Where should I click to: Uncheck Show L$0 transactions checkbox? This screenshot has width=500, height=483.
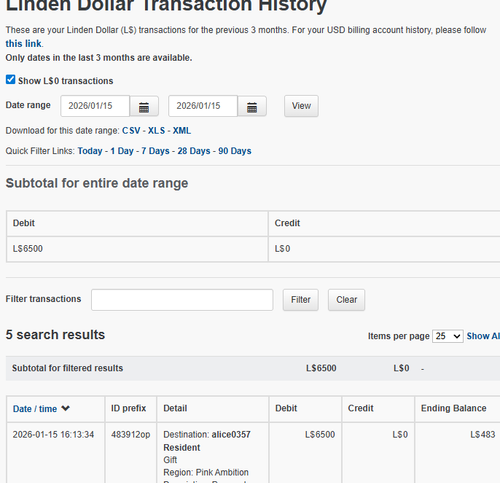click(x=10, y=80)
